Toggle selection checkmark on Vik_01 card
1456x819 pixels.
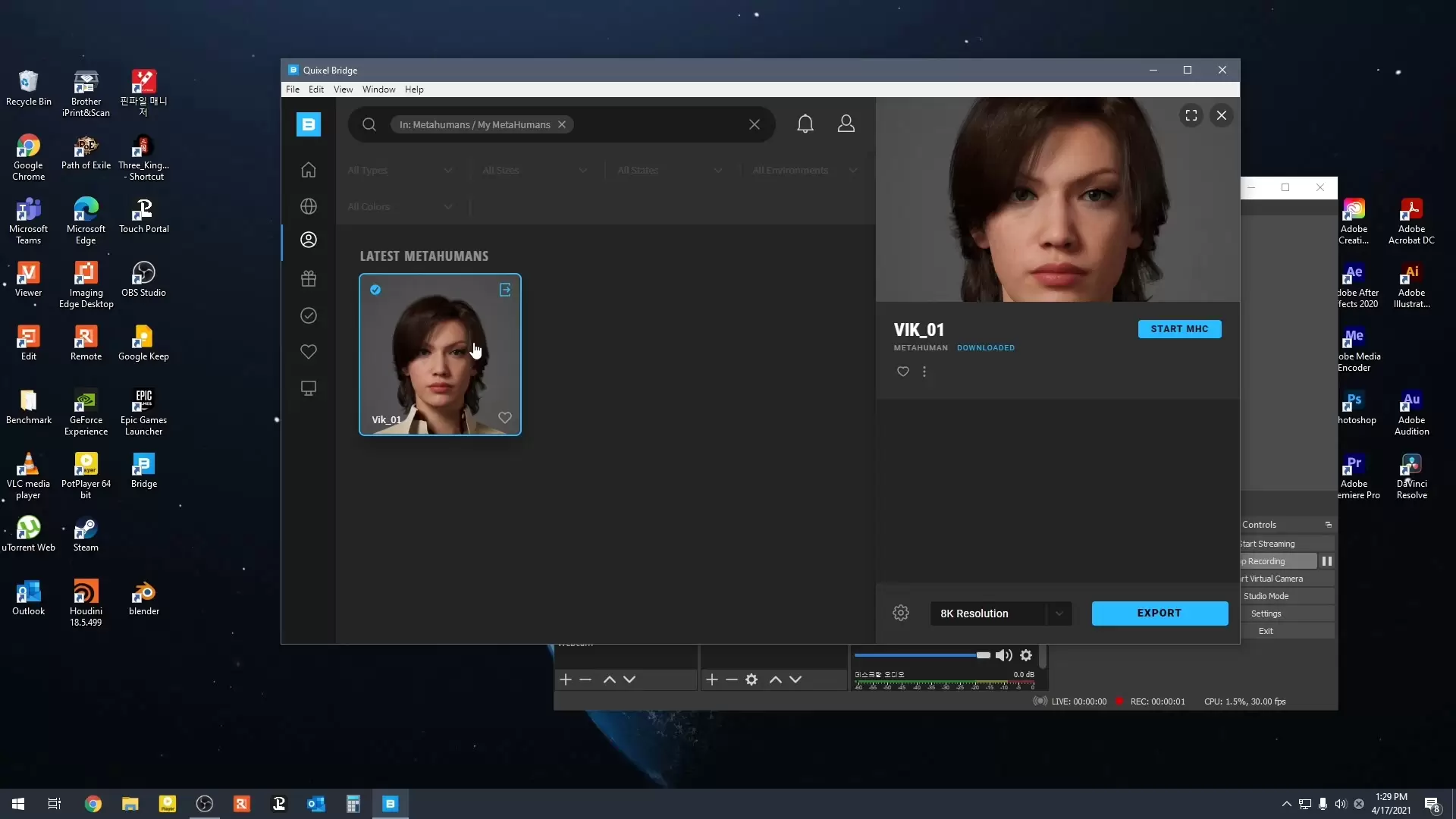pyautogui.click(x=375, y=290)
